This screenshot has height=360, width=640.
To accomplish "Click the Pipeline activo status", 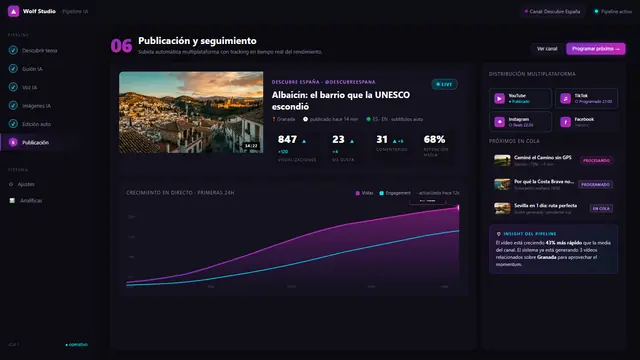I will (x=613, y=11).
